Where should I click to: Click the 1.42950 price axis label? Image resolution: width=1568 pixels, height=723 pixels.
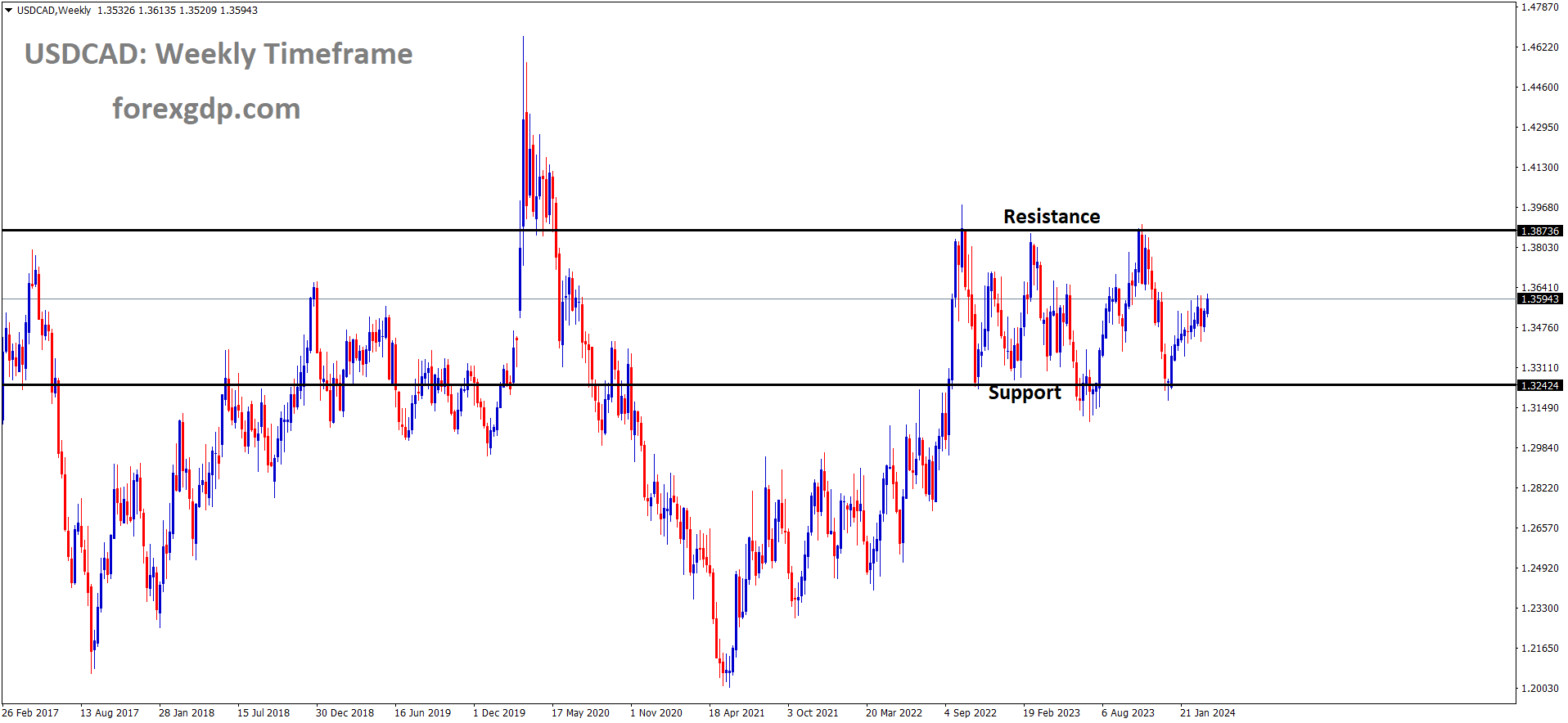pos(1539,128)
